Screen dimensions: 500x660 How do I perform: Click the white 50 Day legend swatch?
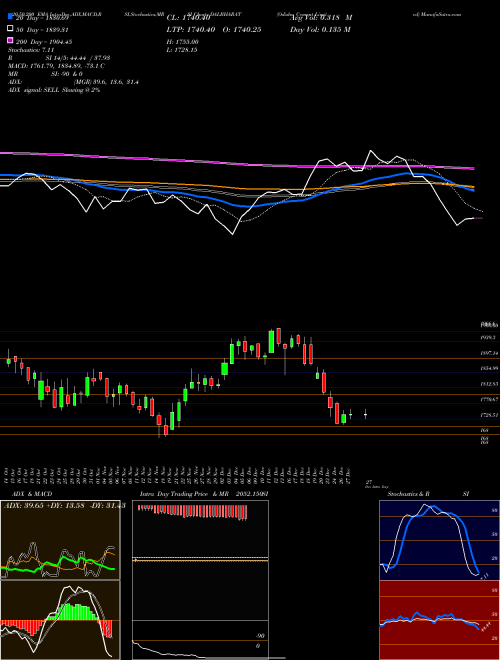coord(11,29)
